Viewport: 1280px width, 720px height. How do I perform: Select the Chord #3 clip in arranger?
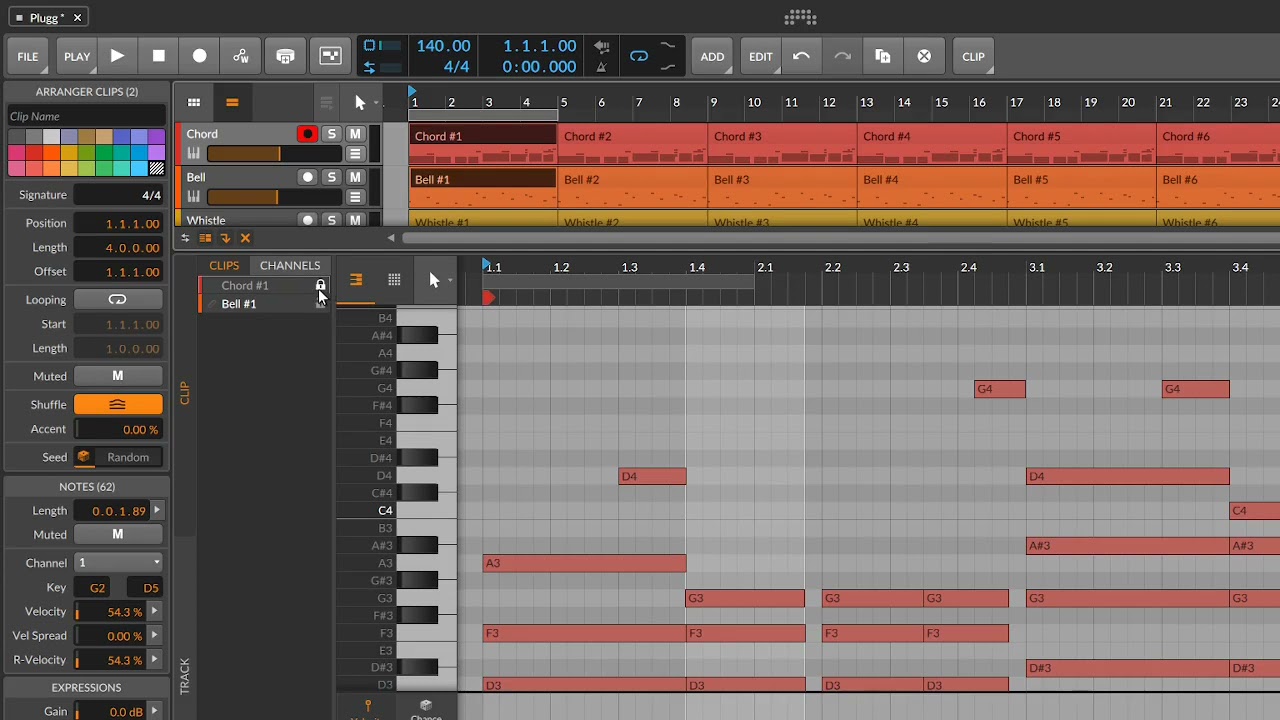pos(782,144)
